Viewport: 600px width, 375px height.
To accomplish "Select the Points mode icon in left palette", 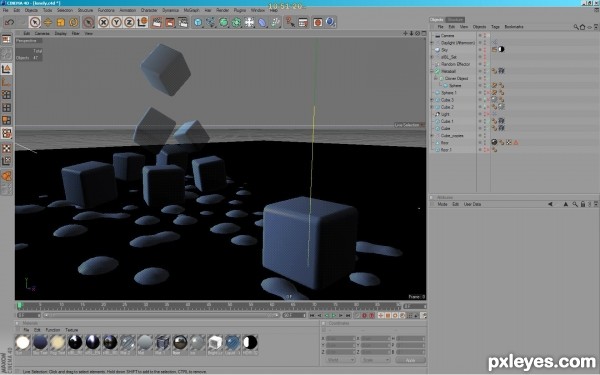I will point(7,95).
